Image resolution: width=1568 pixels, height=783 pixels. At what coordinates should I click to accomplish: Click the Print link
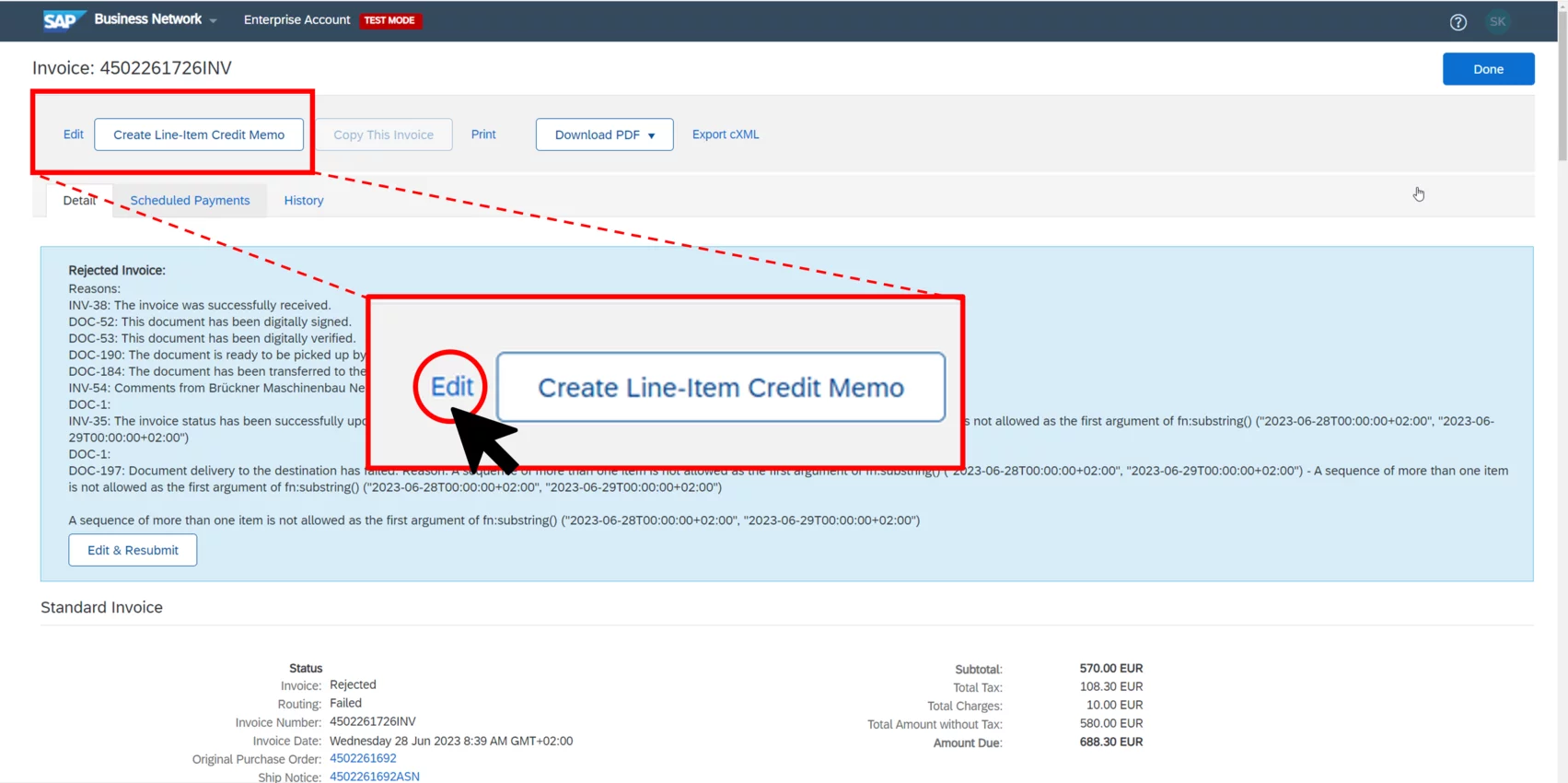coord(483,134)
